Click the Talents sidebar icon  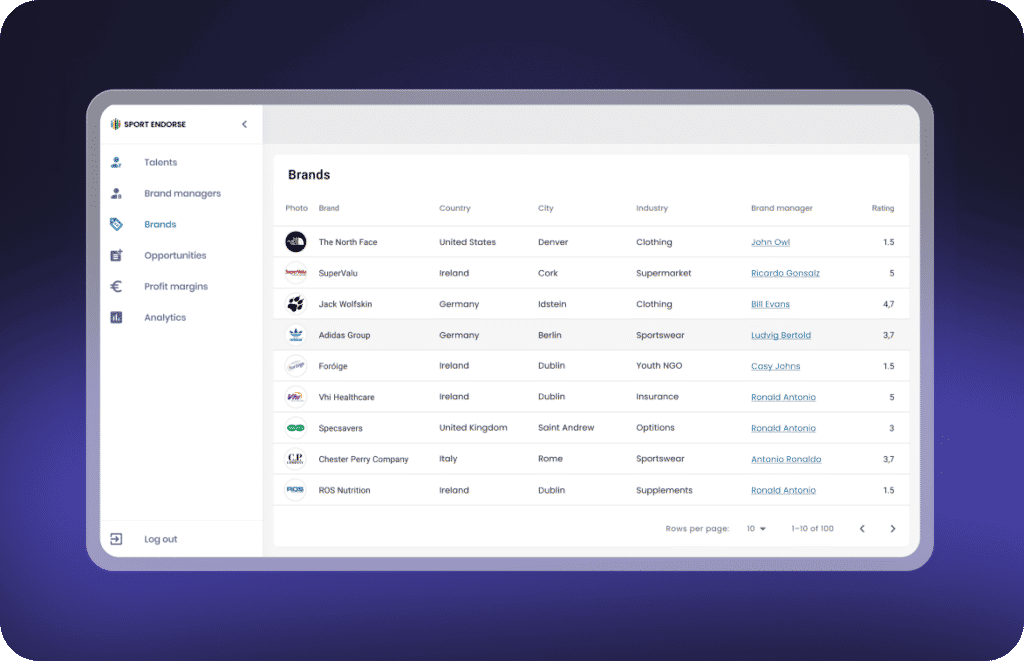point(116,162)
